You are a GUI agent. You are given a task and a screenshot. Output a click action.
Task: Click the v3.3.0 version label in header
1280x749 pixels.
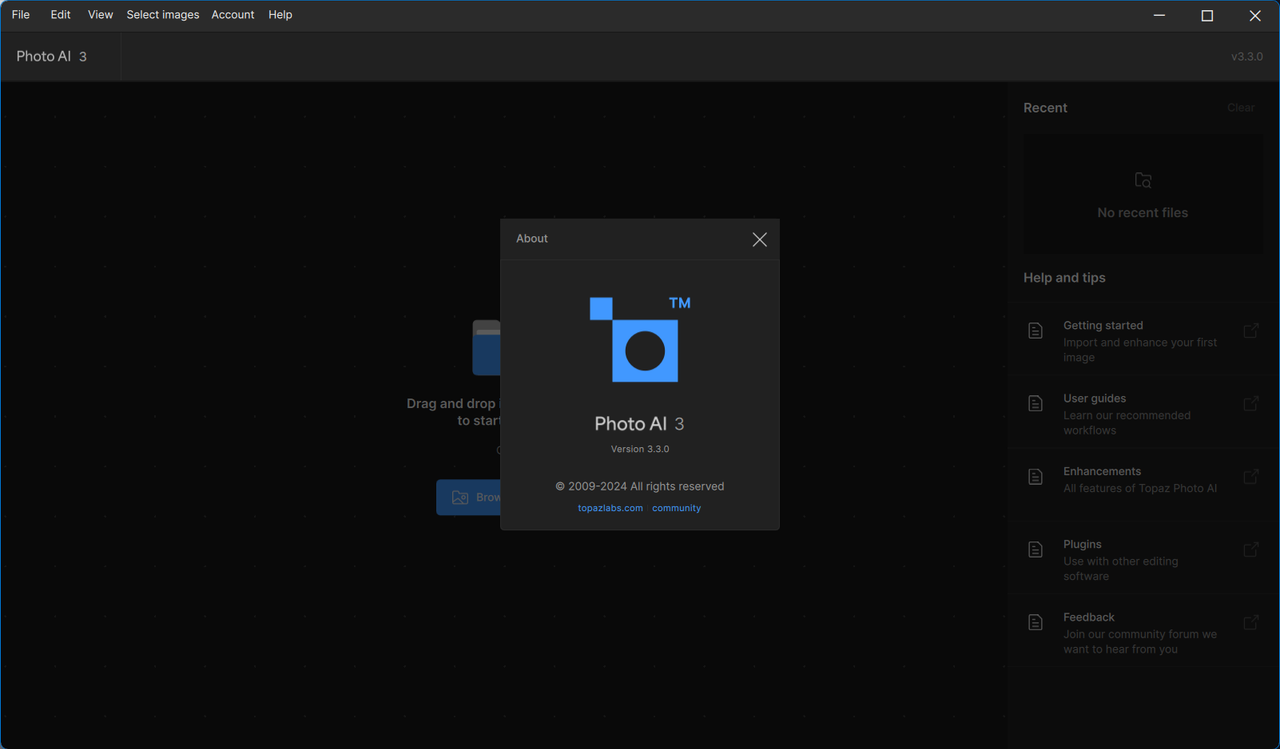pyautogui.click(x=1247, y=57)
